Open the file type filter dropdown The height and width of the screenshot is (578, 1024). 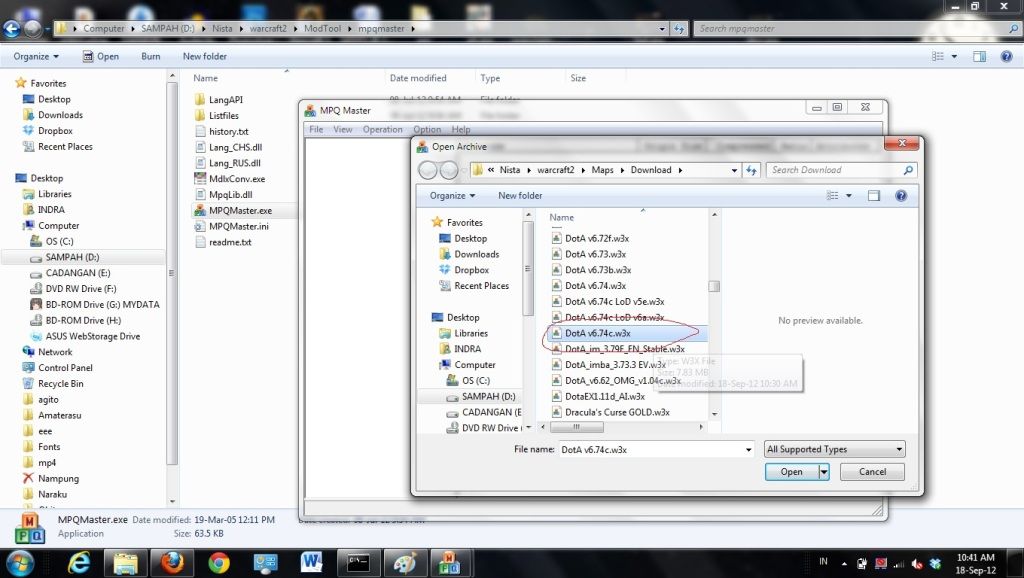(835, 449)
